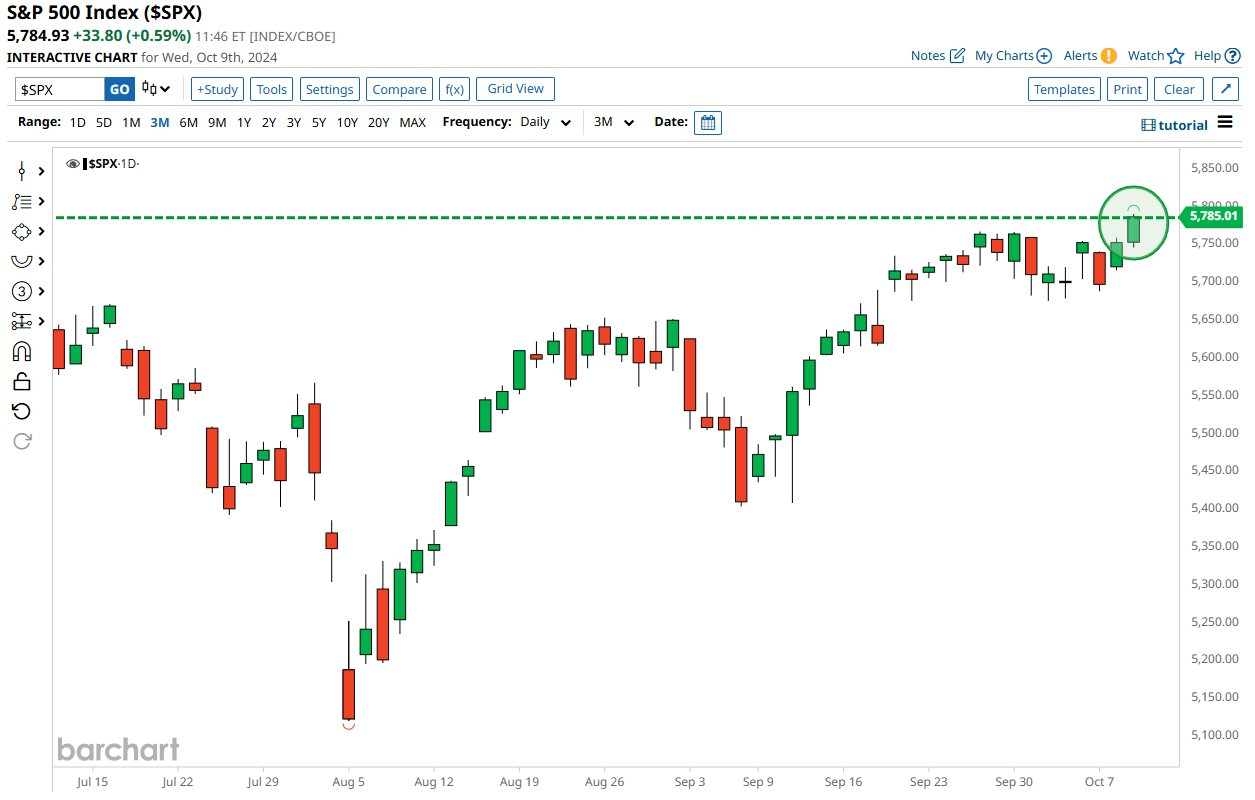Viewport: 1255px width, 800px height.
Task: Select the 10Y range
Action: point(347,122)
